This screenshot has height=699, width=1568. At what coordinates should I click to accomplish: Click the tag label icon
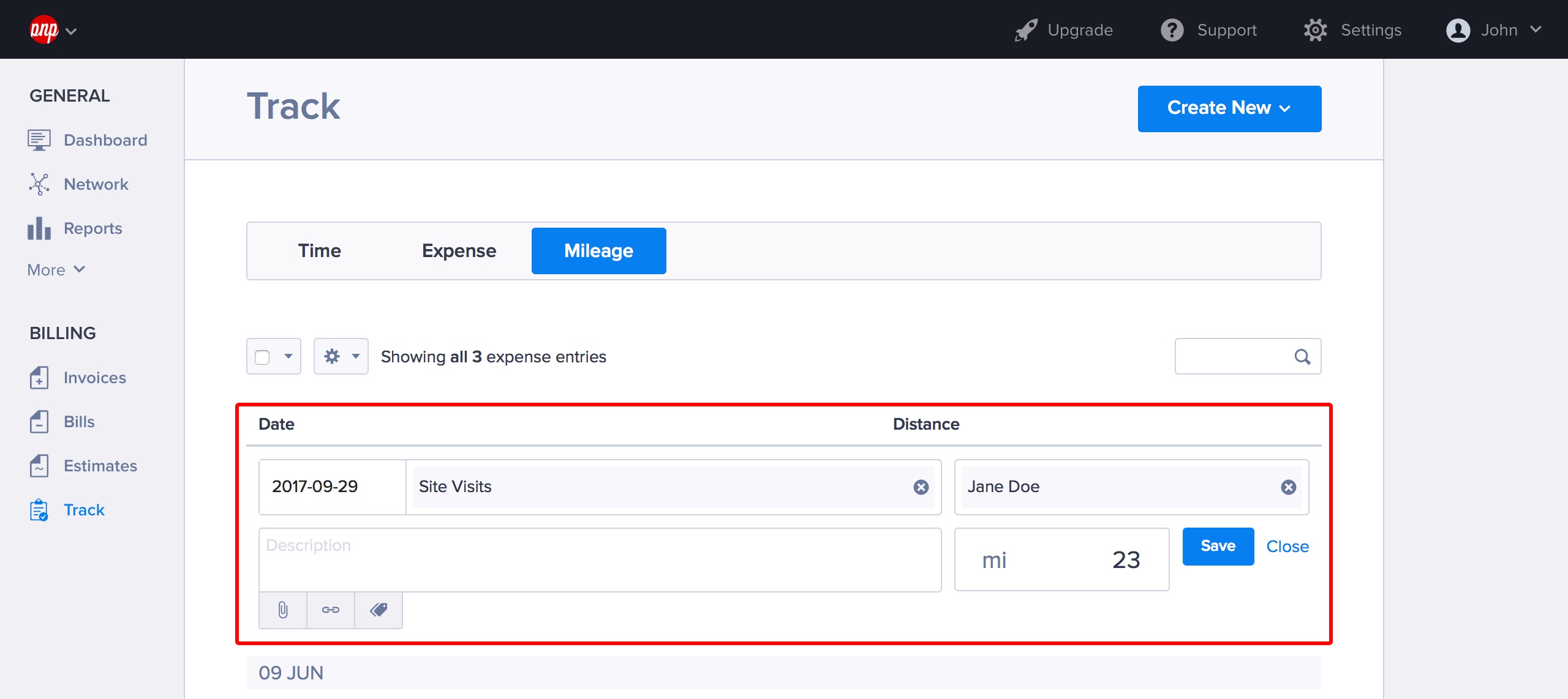point(379,610)
